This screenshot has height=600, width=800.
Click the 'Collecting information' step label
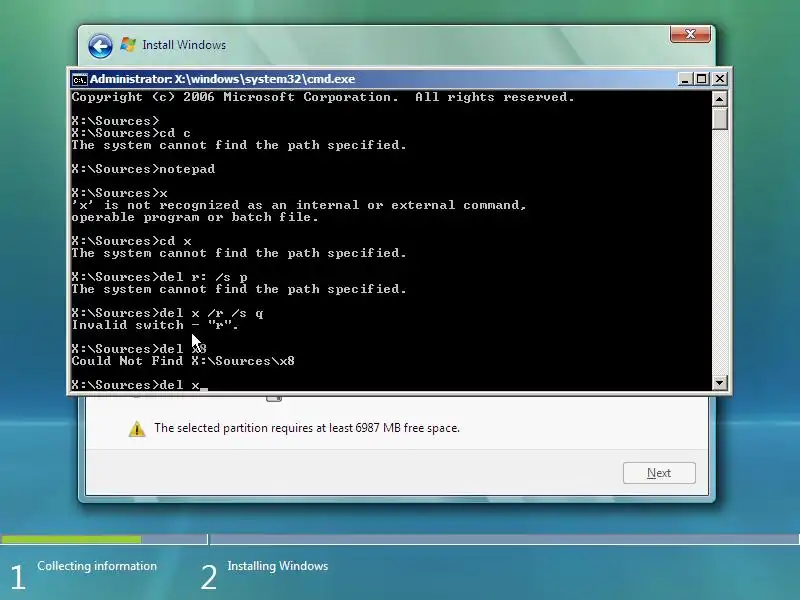tap(97, 566)
